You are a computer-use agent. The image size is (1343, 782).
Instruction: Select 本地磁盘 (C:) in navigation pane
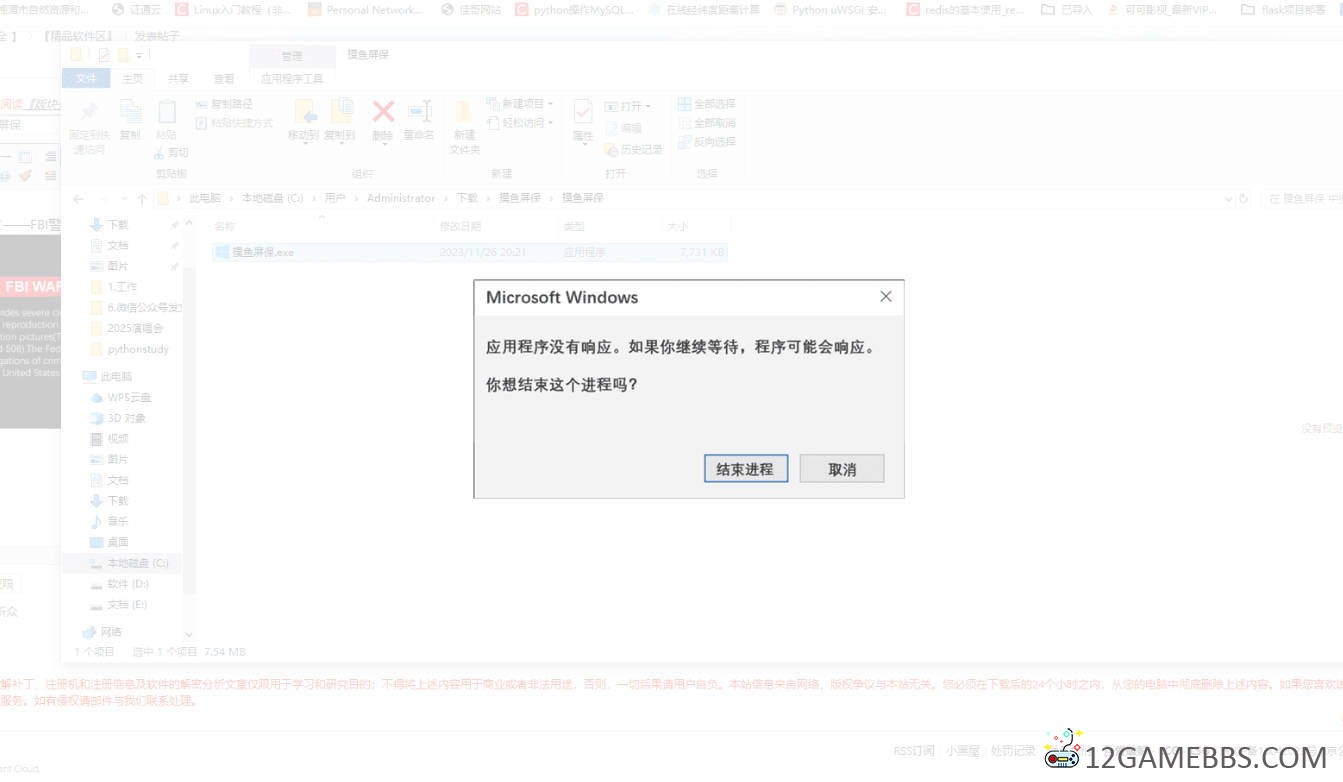pos(137,564)
